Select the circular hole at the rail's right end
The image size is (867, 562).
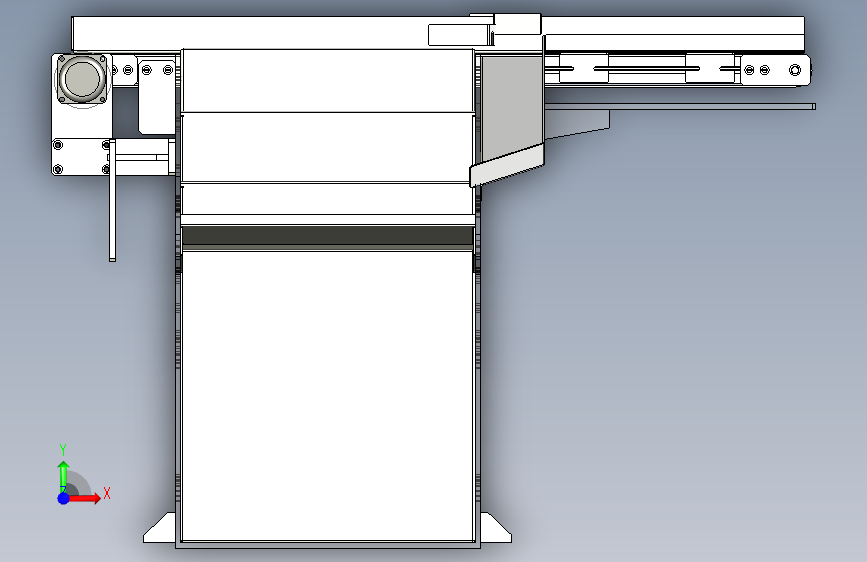point(795,70)
